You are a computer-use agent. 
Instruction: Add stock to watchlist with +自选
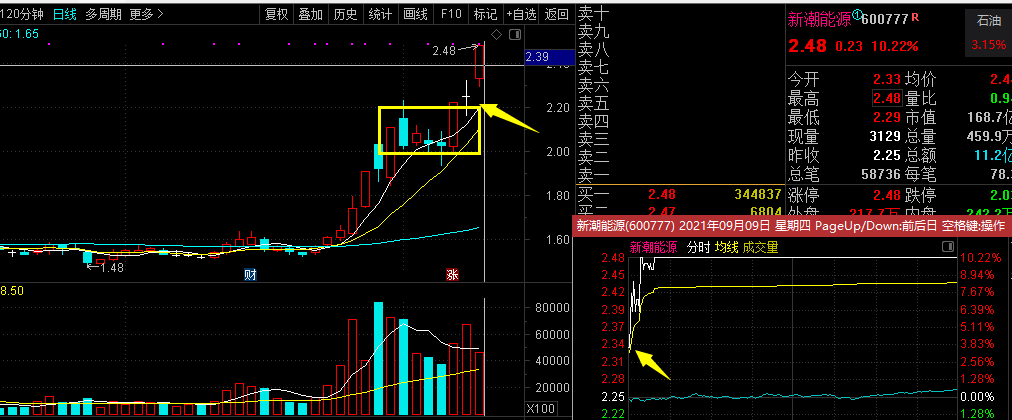coord(521,14)
